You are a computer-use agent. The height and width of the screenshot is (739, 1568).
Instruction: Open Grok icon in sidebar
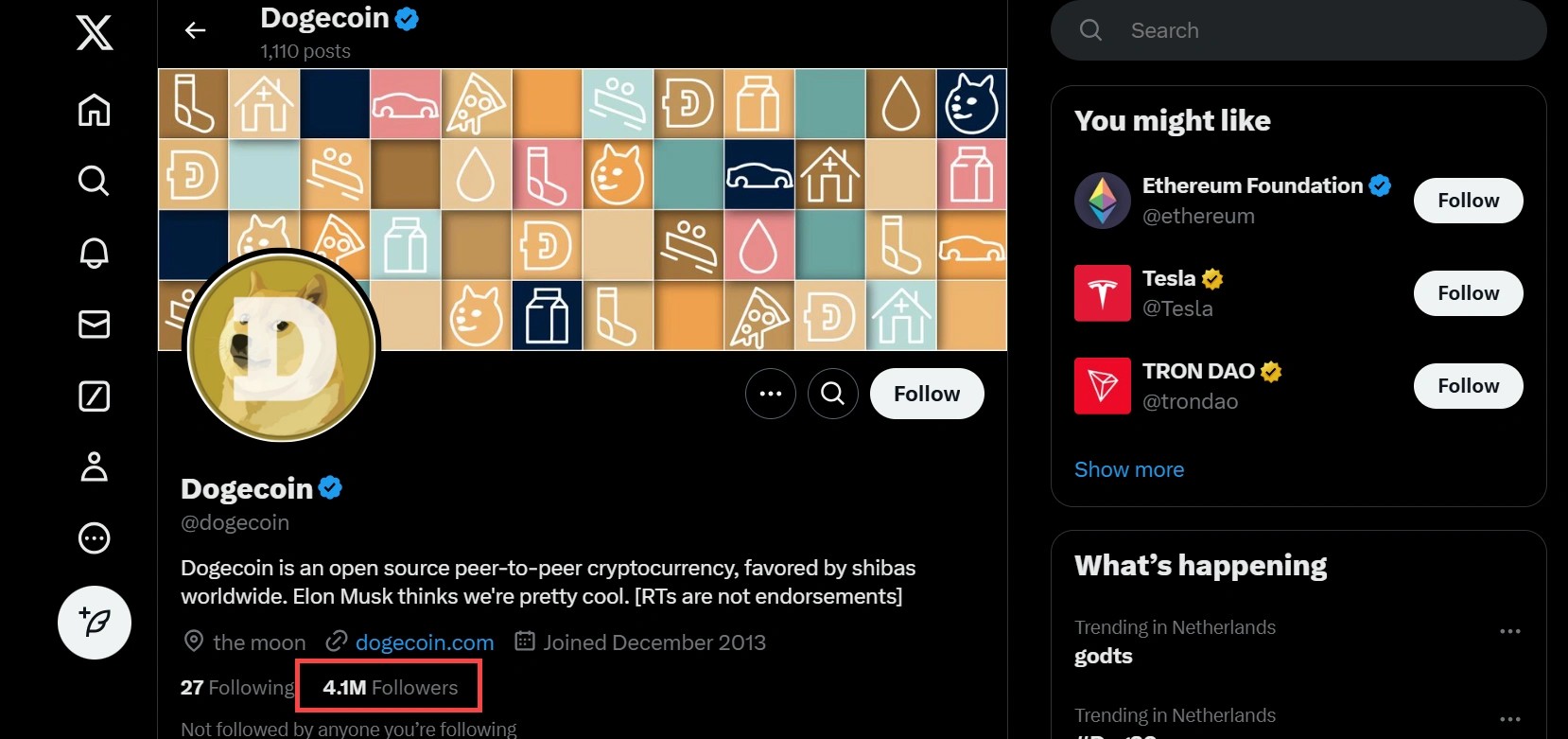(94, 396)
